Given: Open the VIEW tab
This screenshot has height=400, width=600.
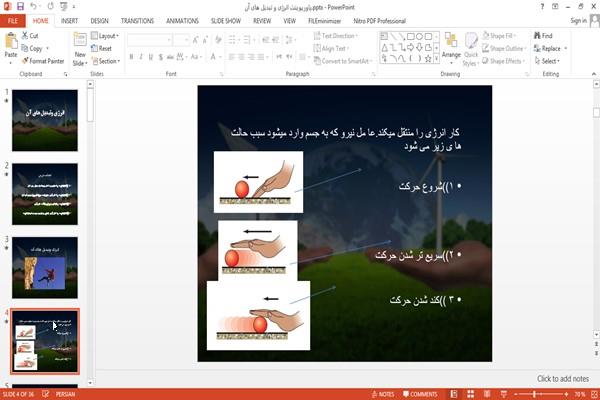Looking at the screenshot, I should (x=290, y=21).
